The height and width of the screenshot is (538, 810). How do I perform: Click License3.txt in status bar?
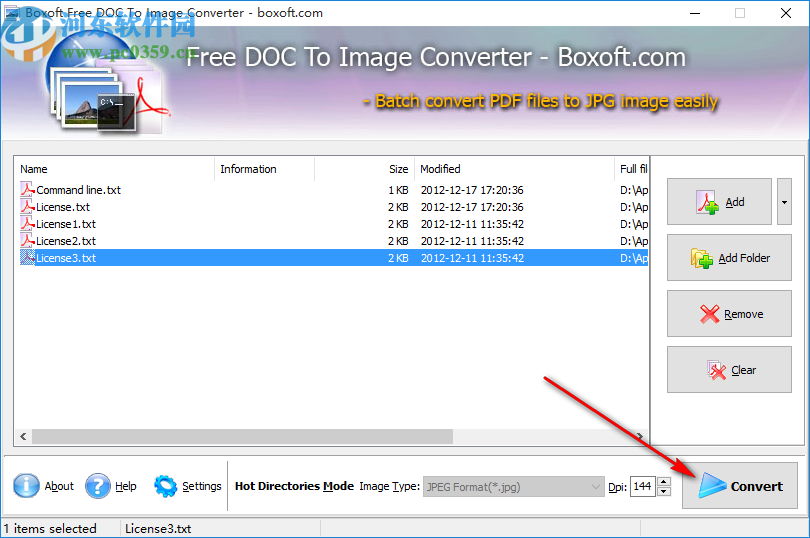(x=158, y=529)
